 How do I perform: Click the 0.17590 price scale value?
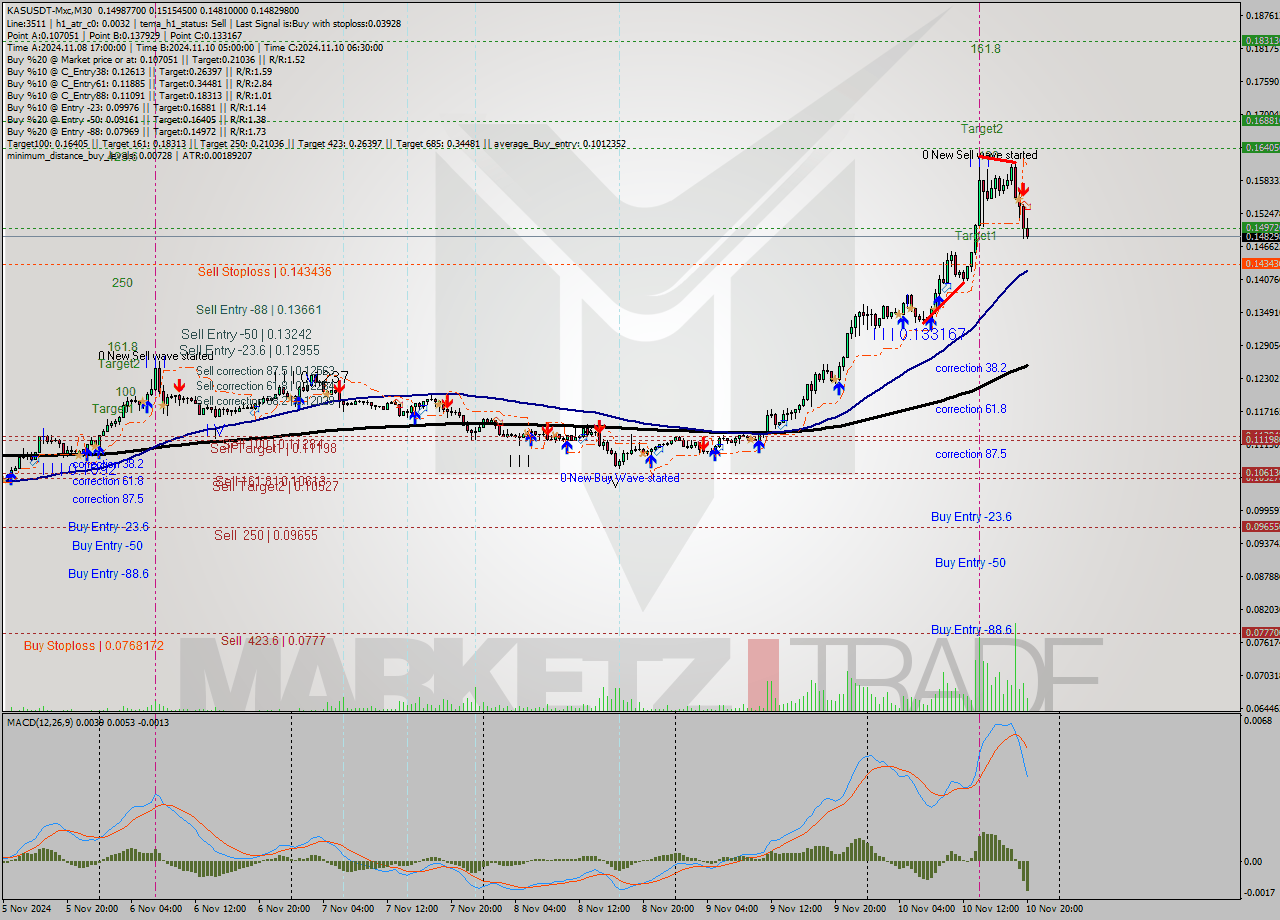pyautogui.click(x=1262, y=82)
